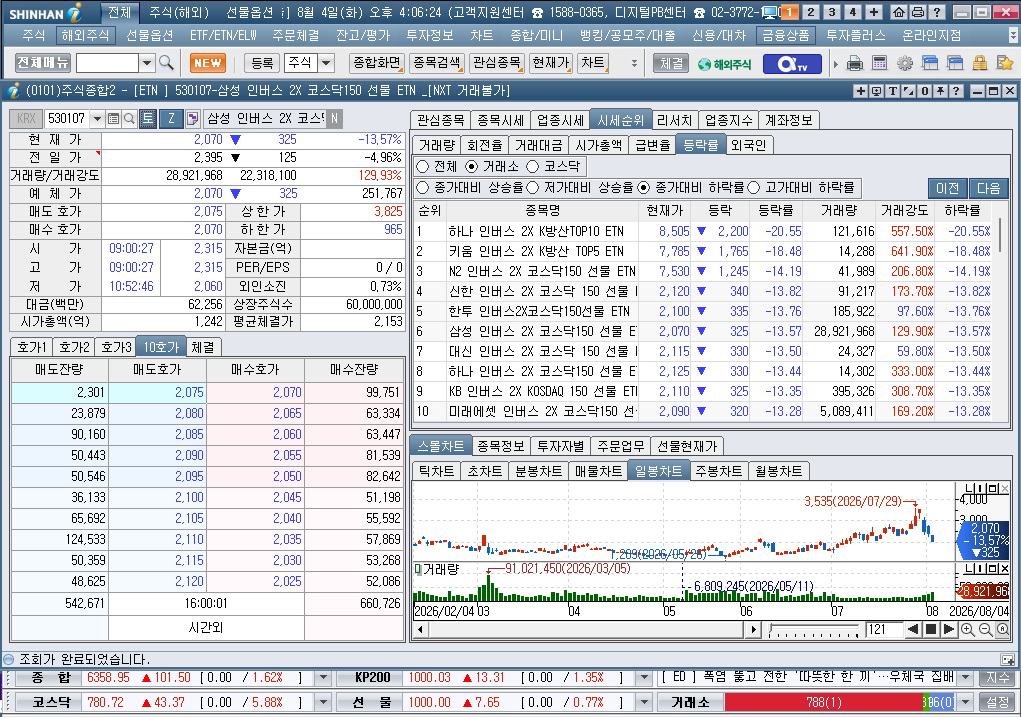
Task: Click the stock search magnifier beside code field
Action: click(x=129, y=119)
